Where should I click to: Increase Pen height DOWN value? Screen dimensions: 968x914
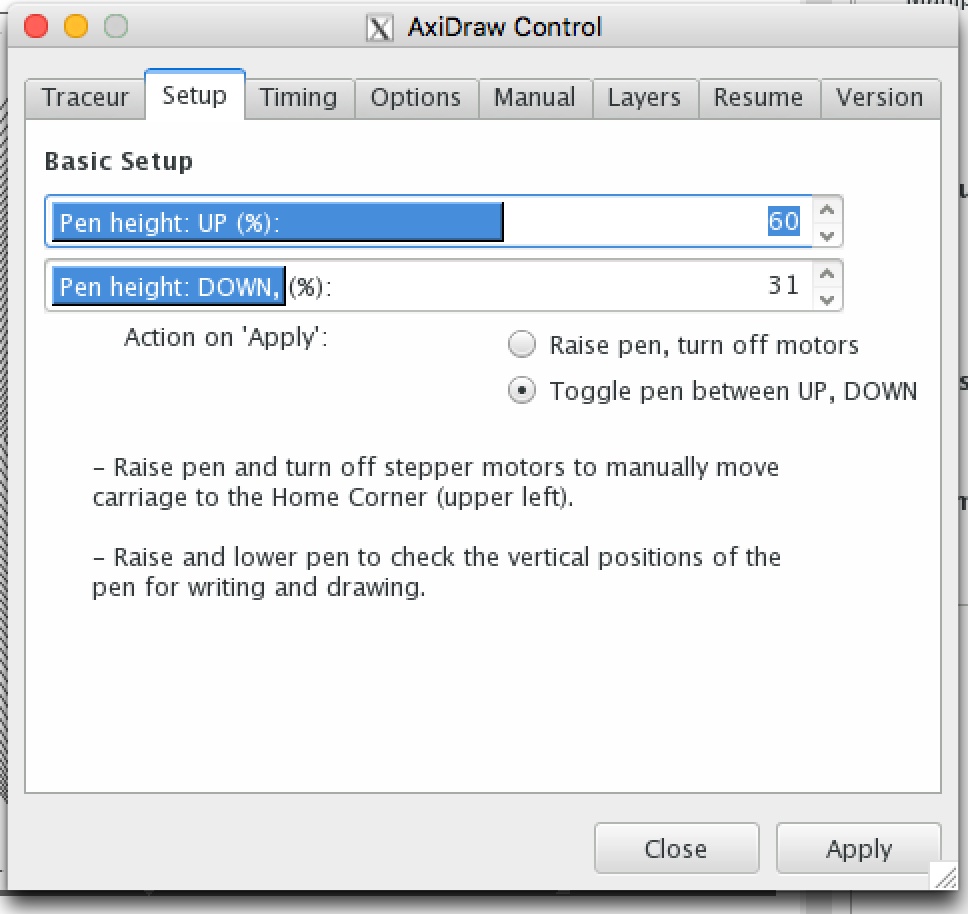(827, 274)
